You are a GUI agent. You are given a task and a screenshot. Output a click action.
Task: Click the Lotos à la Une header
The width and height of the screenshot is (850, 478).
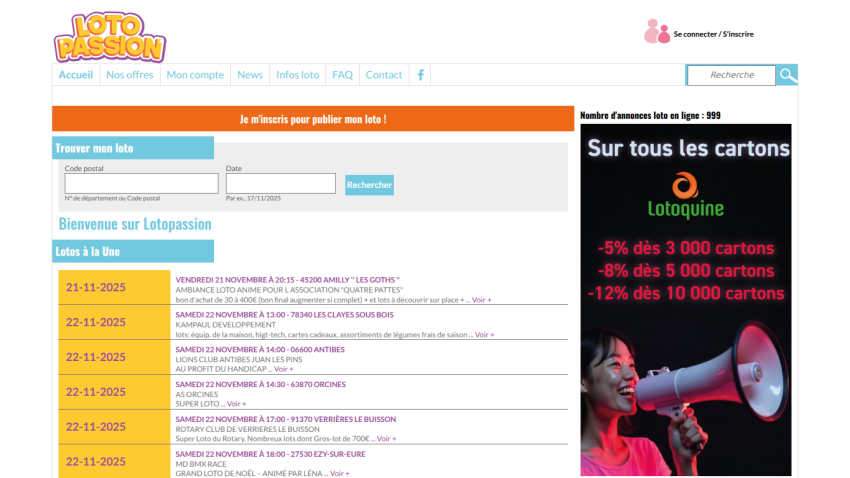coord(133,251)
